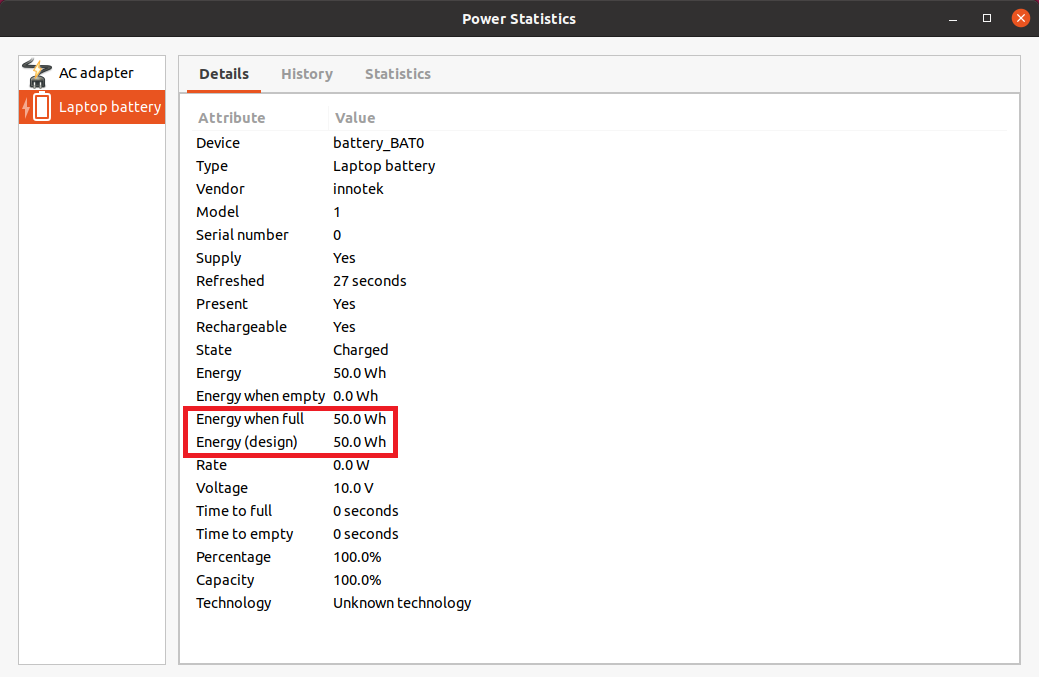Screen dimensions: 1039x677
Task: Click the battery charging icon in sidebar
Action: pyautogui.click(x=37, y=106)
